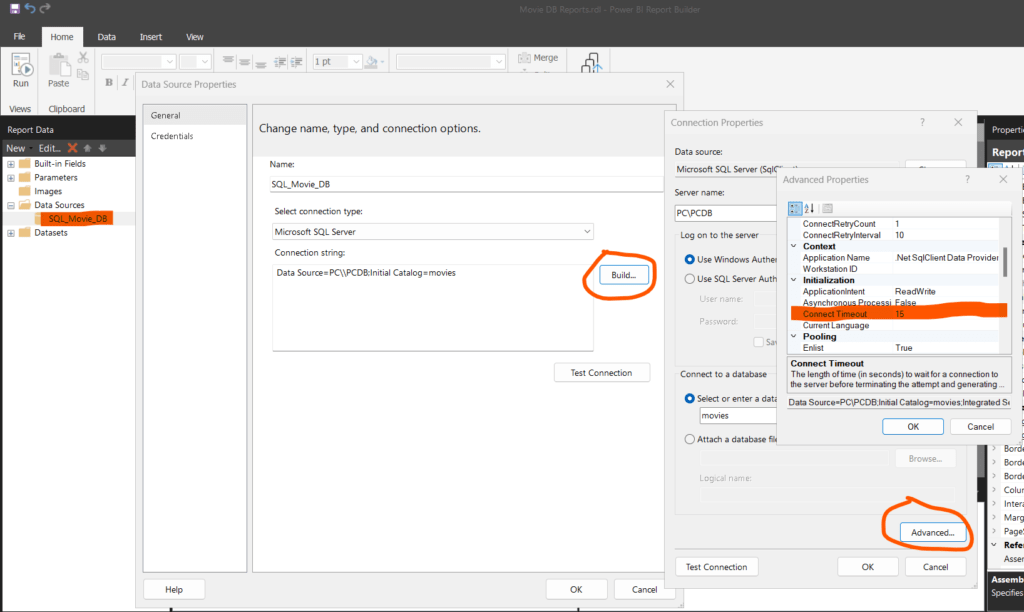This screenshot has width=1024, height=612.
Task: Run the report with the Run icon
Action: pyautogui.click(x=21, y=65)
